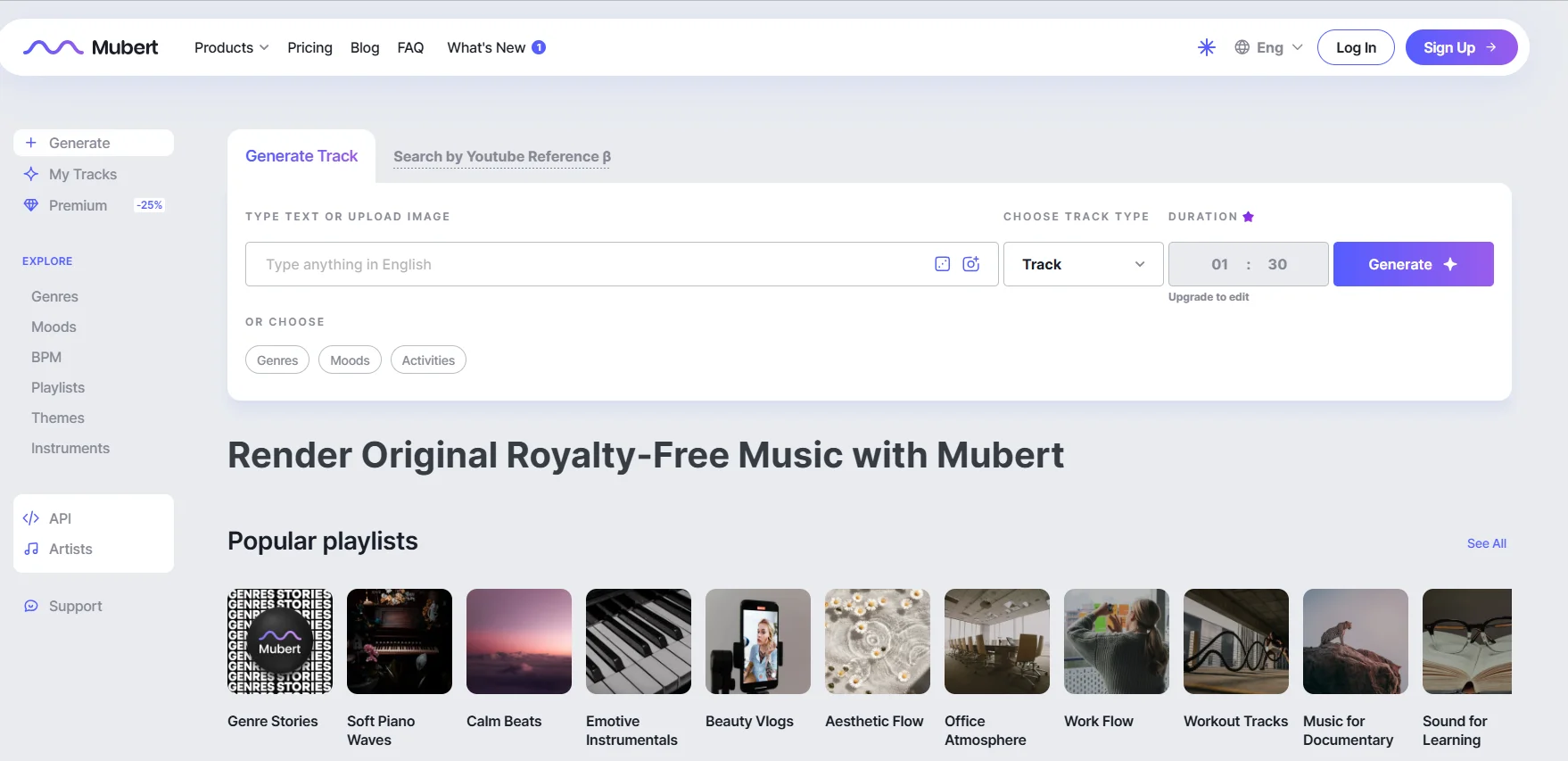Open Playlists in Explore sidebar
The width and height of the screenshot is (1568, 761).
58,387
